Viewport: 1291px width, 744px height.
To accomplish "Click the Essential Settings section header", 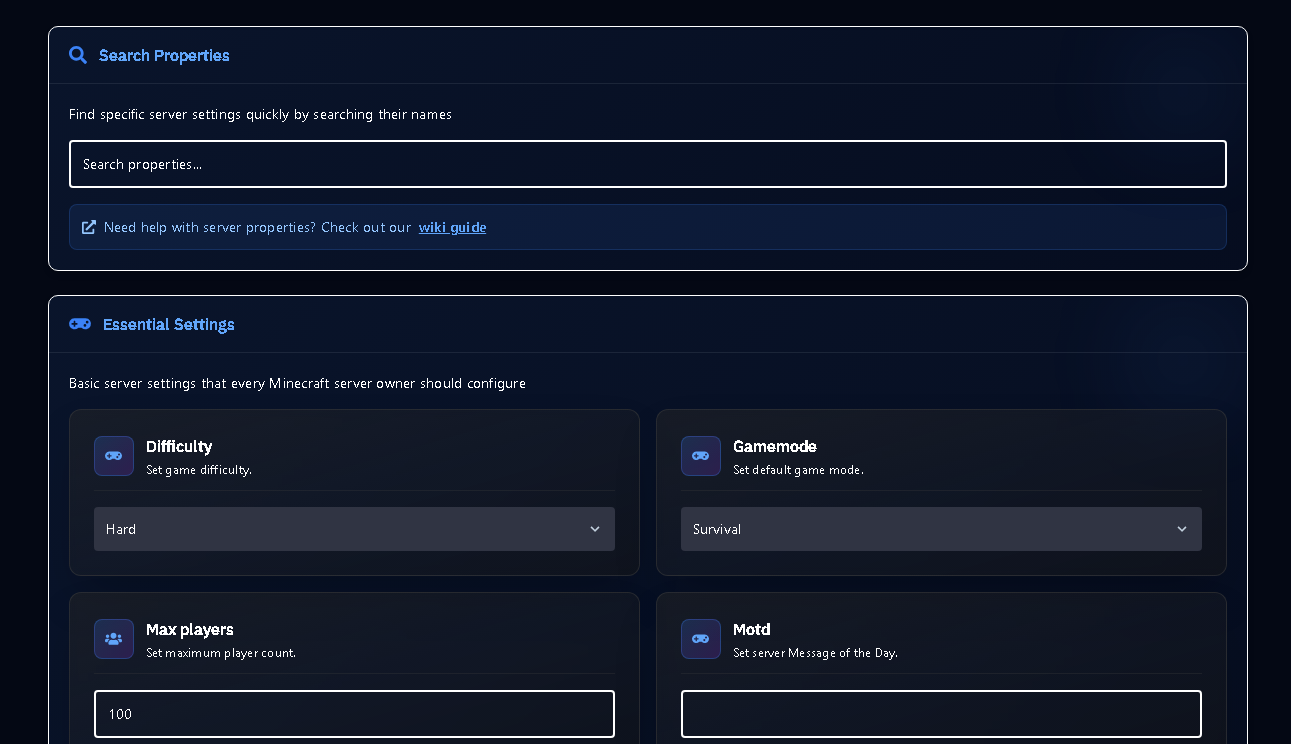I will pyautogui.click(x=168, y=324).
